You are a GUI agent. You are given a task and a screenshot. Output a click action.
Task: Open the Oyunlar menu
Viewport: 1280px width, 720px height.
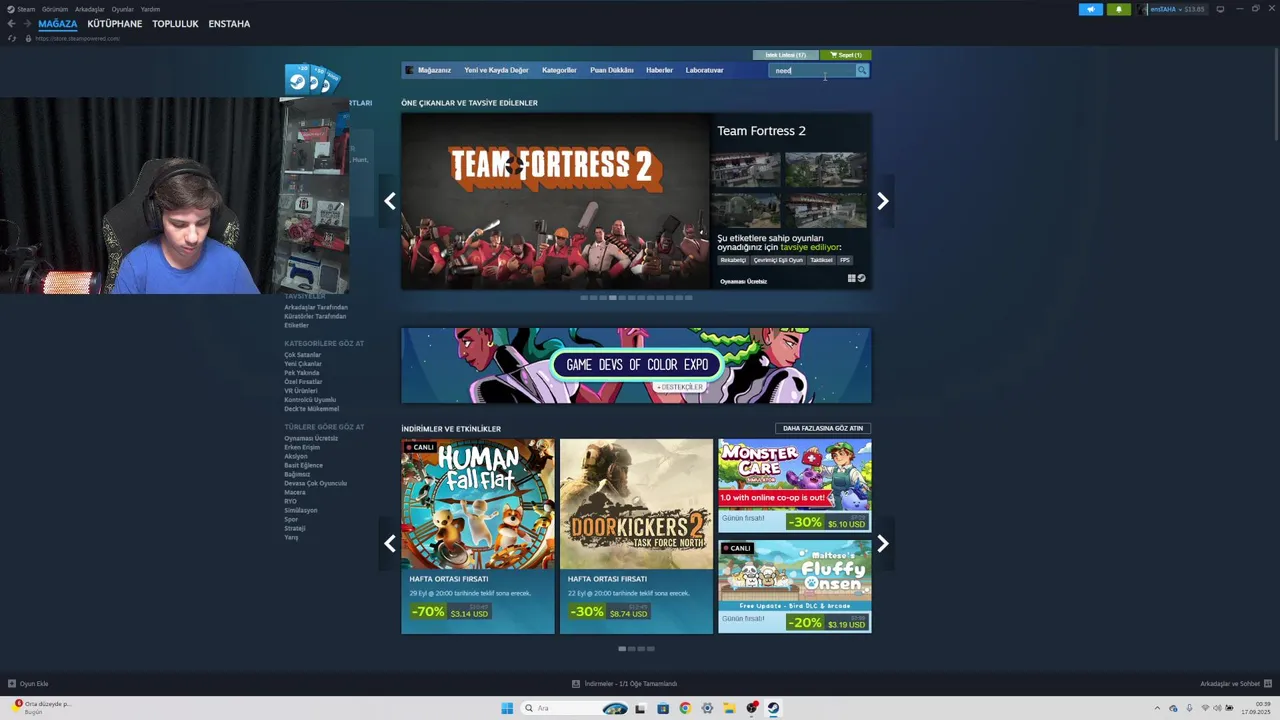tap(122, 9)
